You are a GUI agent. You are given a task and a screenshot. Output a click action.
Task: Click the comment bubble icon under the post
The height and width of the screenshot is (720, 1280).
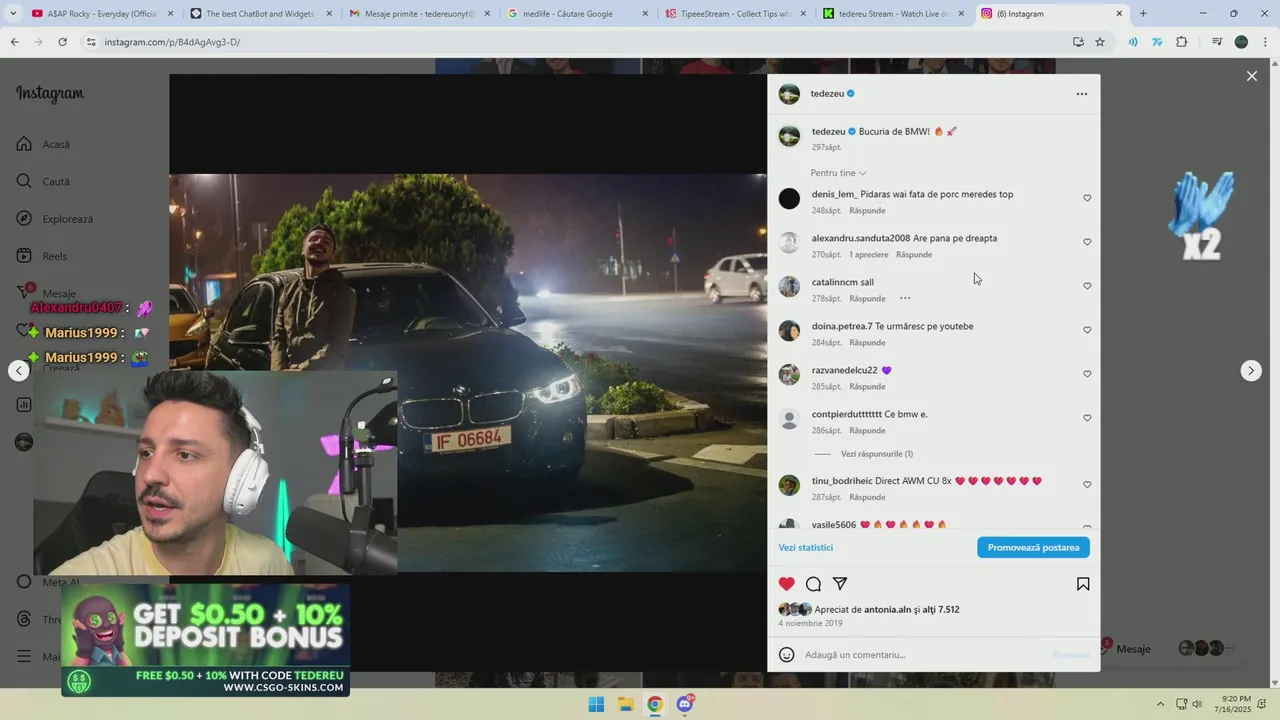814,584
